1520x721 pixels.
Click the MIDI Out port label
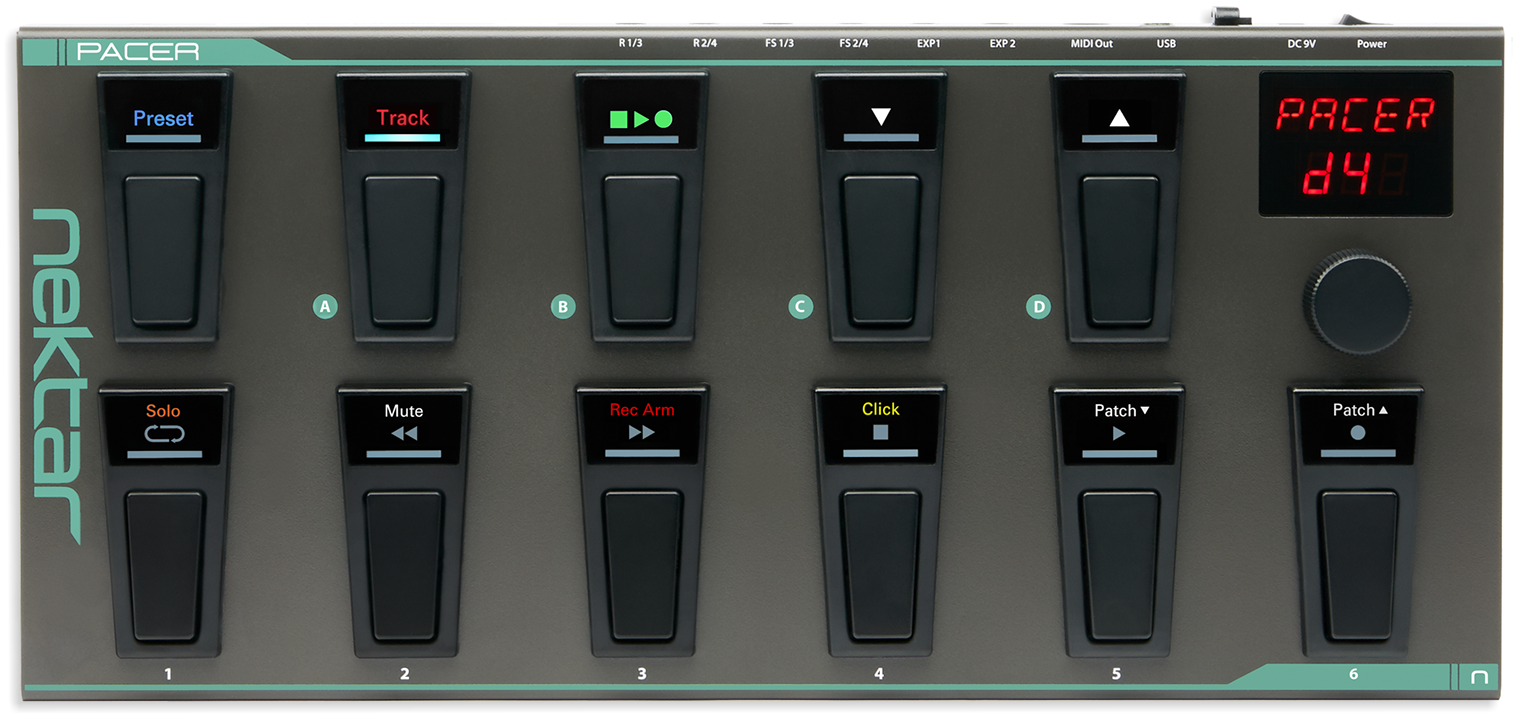(x=1091, y=44)
